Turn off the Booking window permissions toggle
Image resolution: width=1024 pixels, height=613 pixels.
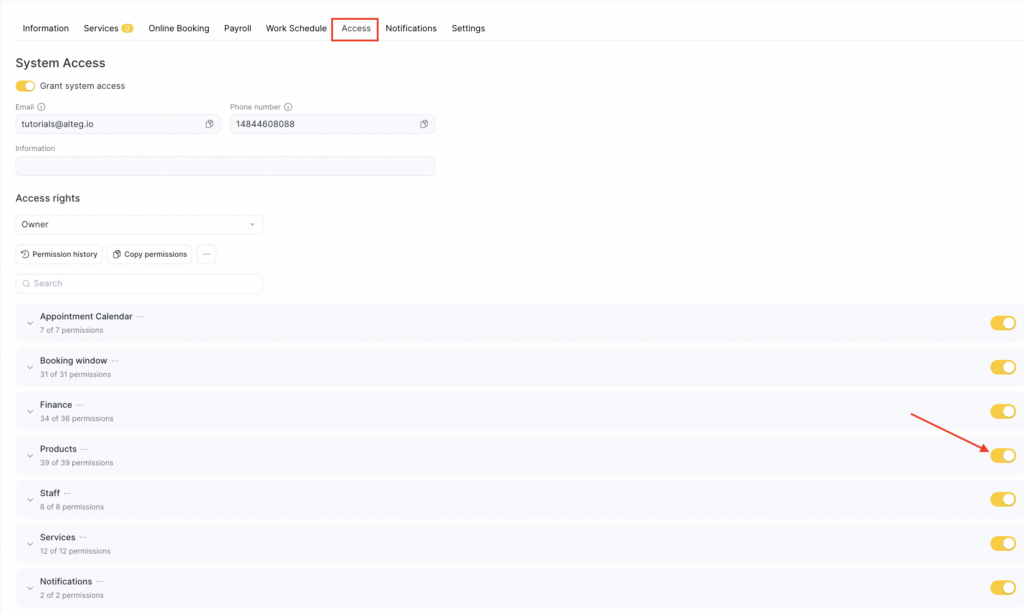(x=1002, y=367)
